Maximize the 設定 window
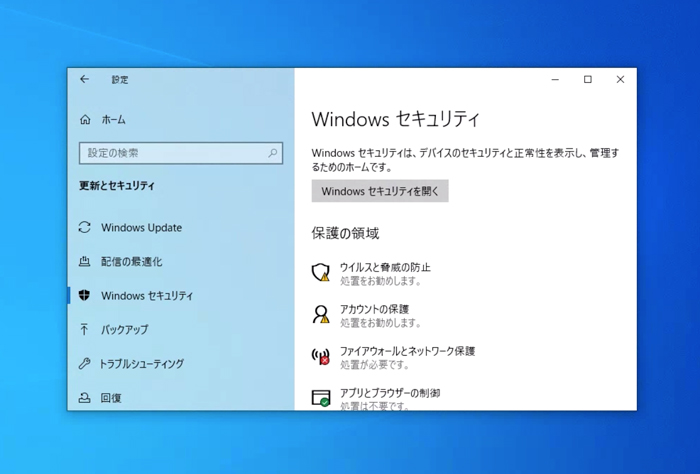This screenshot has width=700, height=474. click(587, 80)
